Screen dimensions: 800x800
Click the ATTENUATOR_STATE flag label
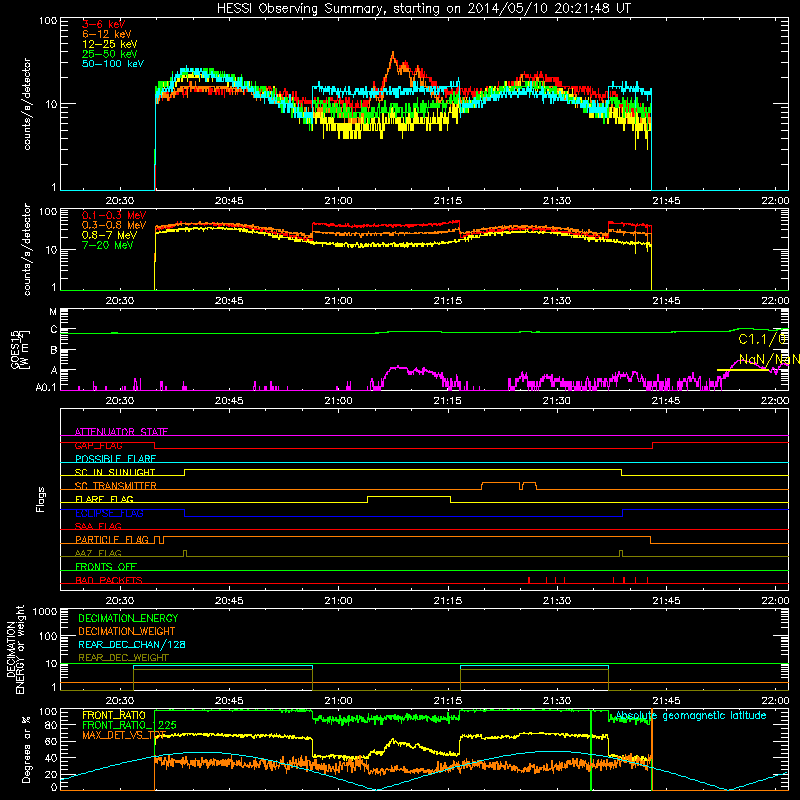click(x=121, y=432)
